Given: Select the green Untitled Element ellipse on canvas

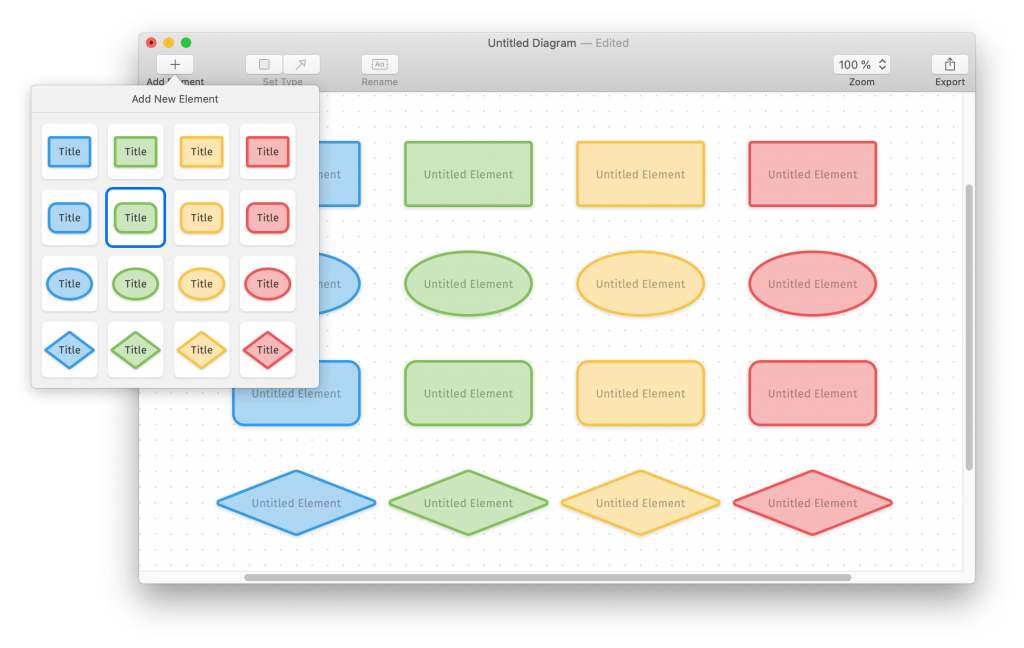Looking at the screenshot, I should [468, 284].
